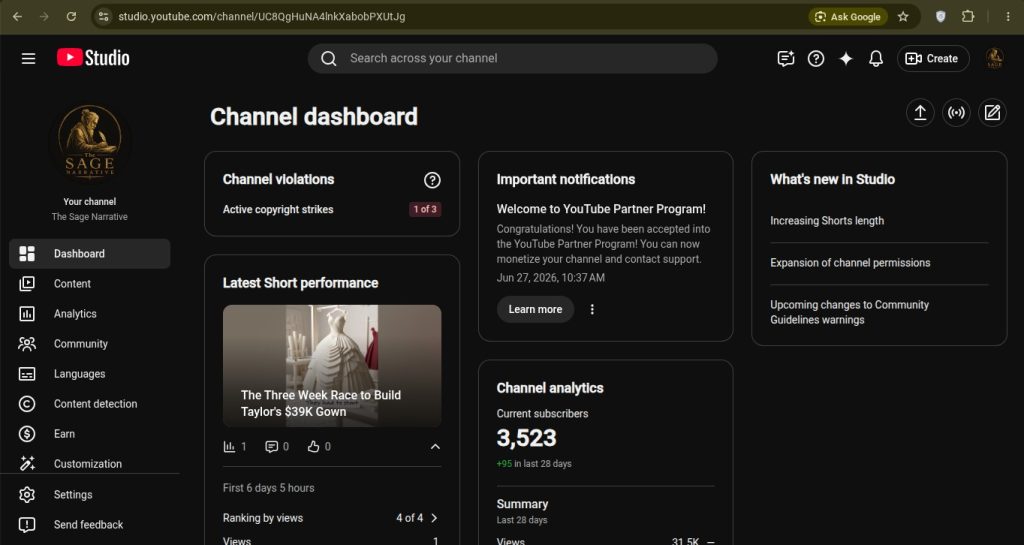The width and height of the screenshot is (1024, 545).
Task: Click the Learn more button
Action: point(535,309)
